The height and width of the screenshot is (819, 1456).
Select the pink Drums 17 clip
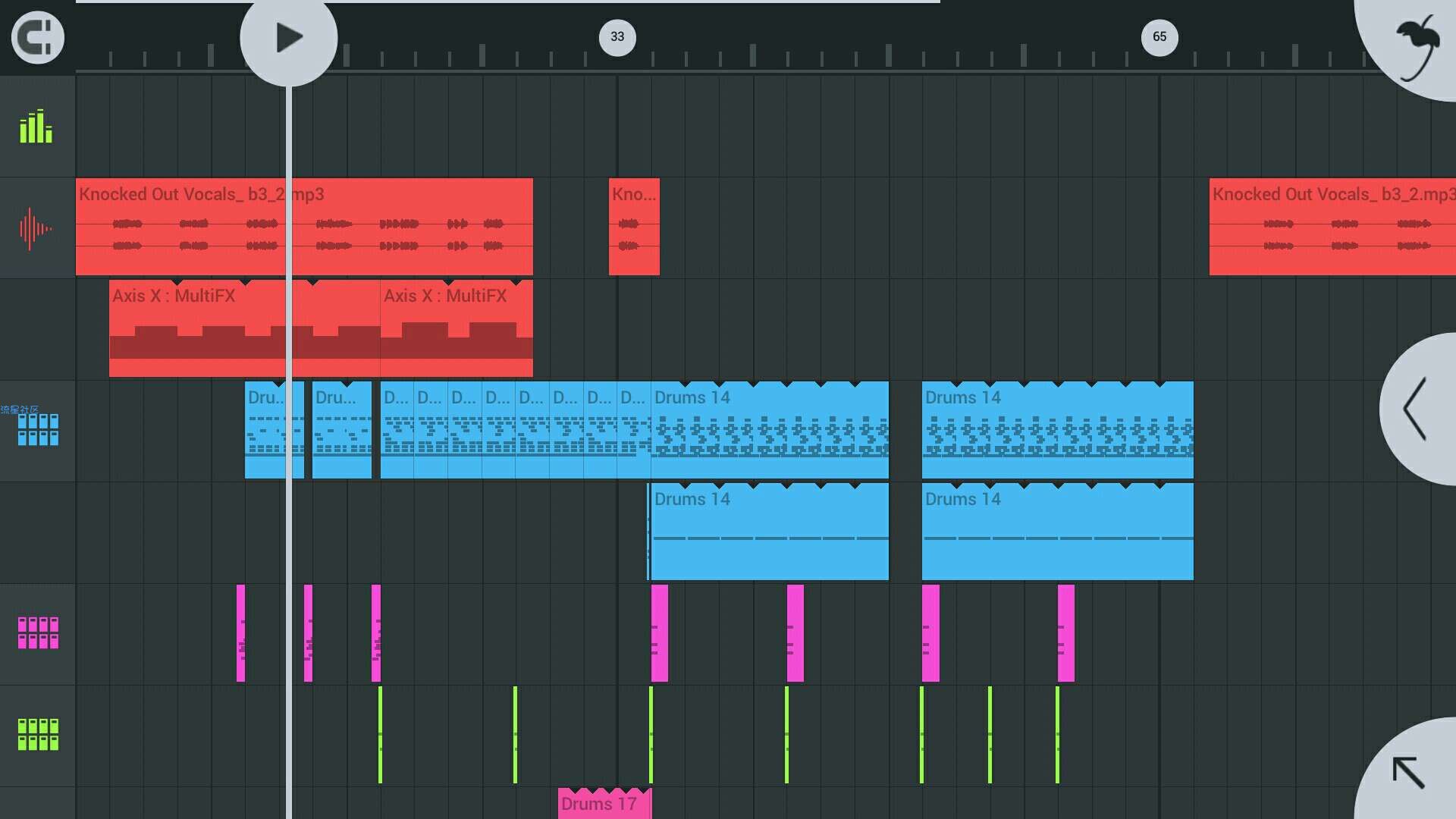tap(604, 804)
